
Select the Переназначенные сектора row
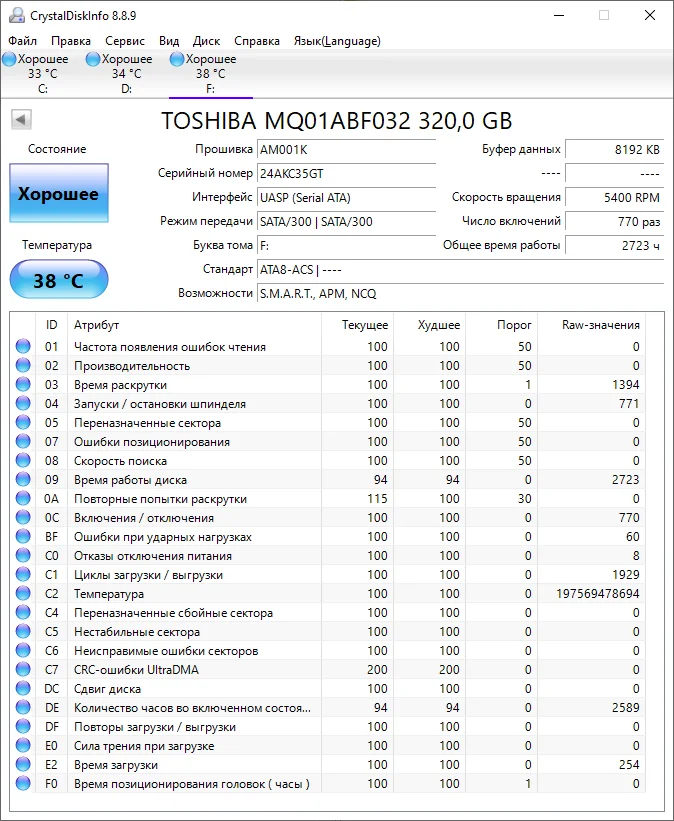click(x=328, y=423)
